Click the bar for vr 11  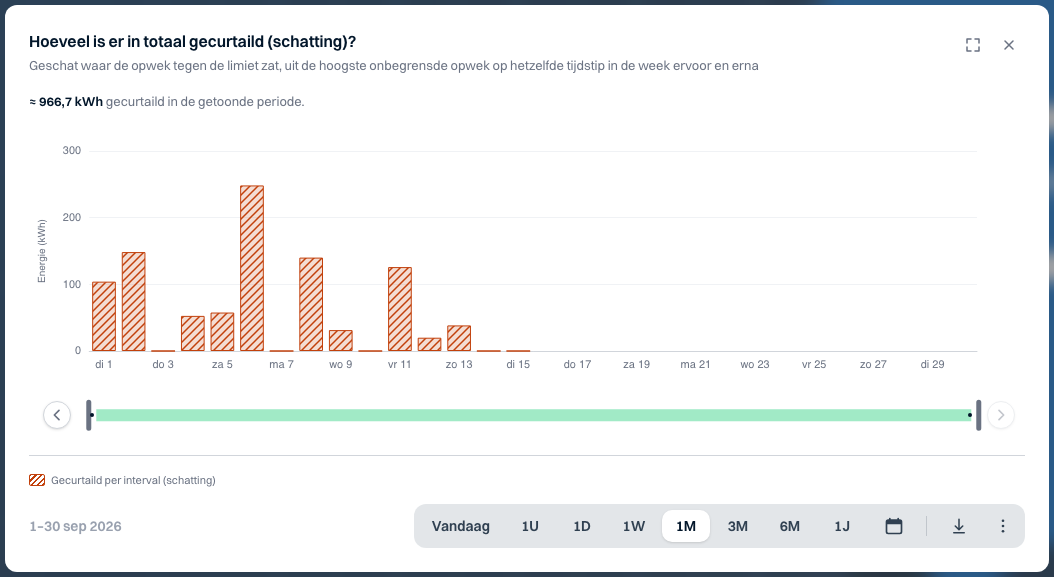pos(400,309)
